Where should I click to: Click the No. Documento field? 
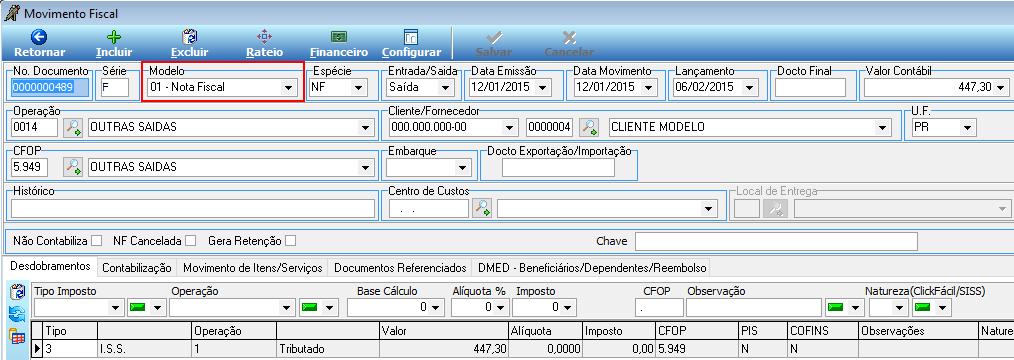click(x=50, y=87)
